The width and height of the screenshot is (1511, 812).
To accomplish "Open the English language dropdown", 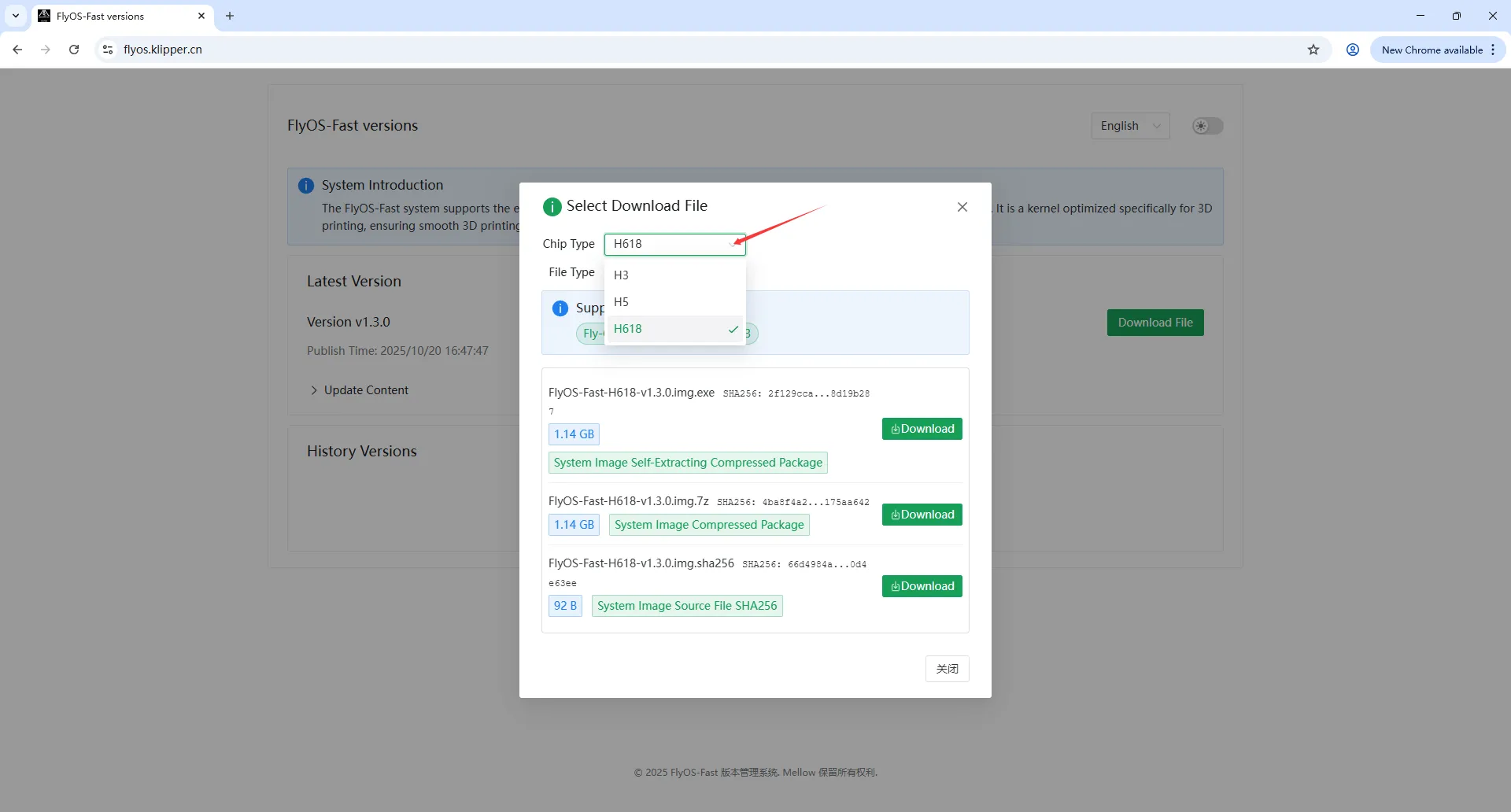I will tap(1129, 126).
